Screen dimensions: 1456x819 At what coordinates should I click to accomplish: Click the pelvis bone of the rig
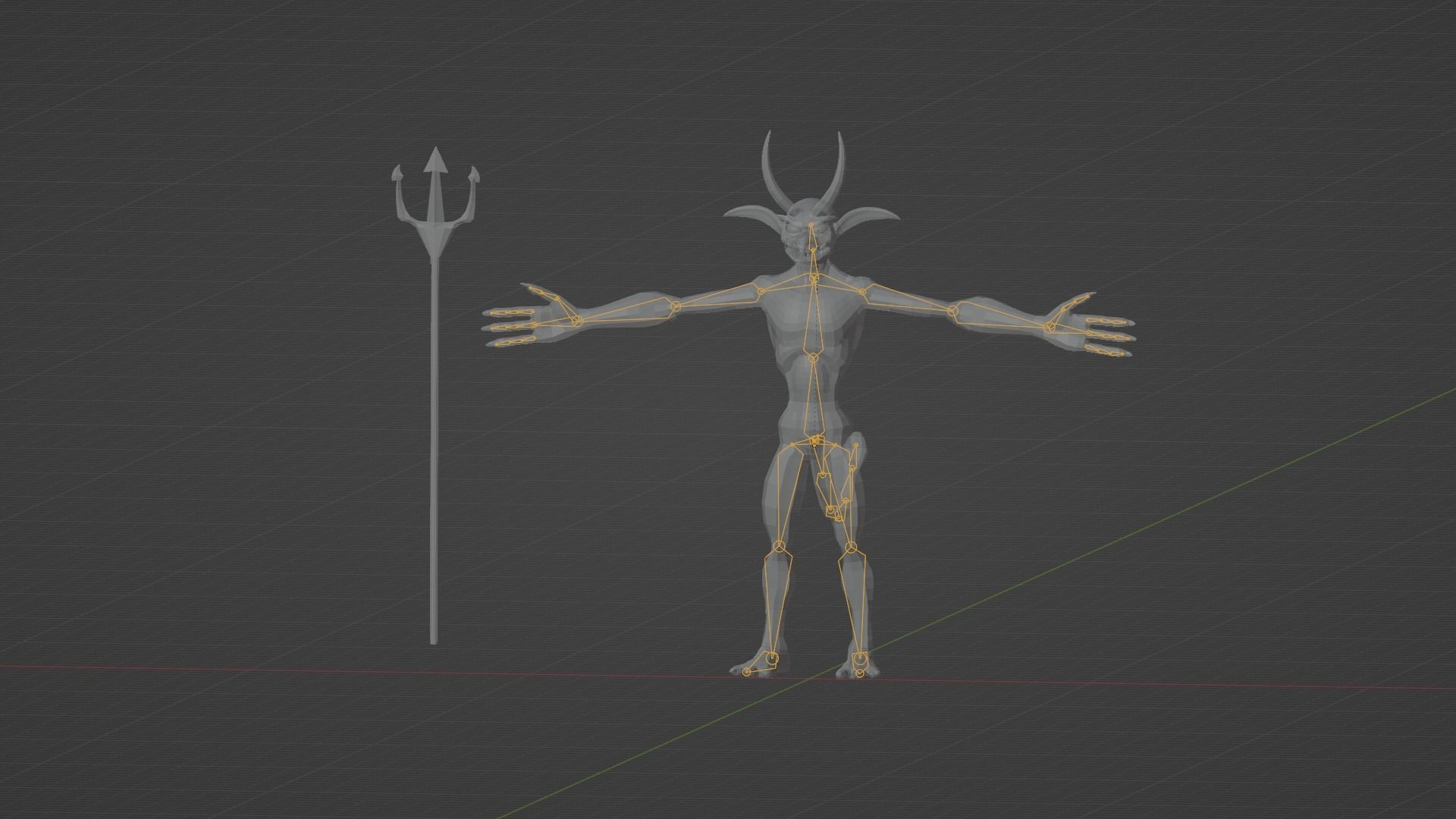pos(813,440)
